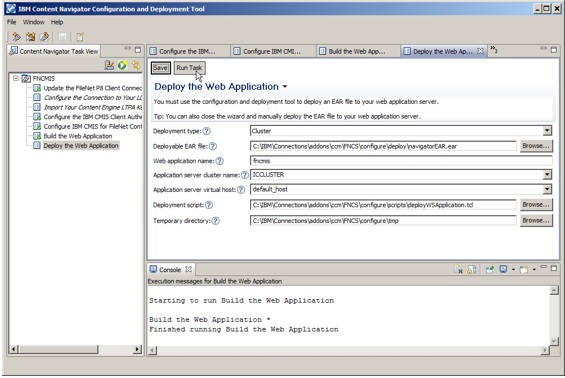Open dropdown arrow next to Open Console icon
The image size is (565, 378).
click(534, 270)
